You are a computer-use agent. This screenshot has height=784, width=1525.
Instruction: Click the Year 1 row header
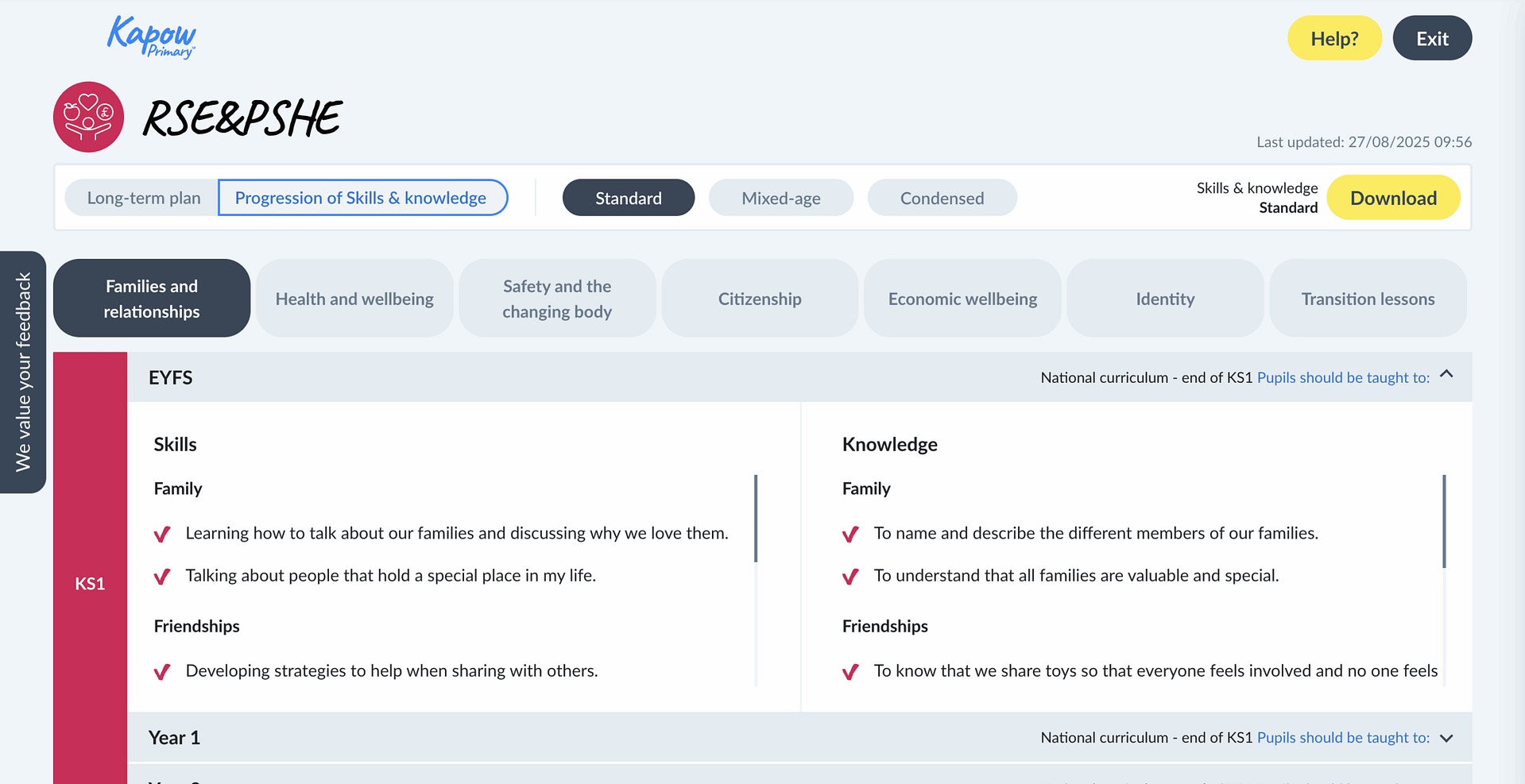(174, 738)
